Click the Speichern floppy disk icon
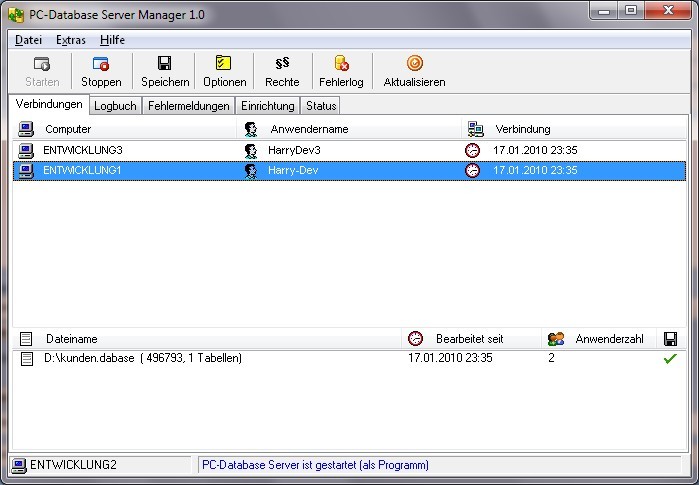 pos(164,64)
